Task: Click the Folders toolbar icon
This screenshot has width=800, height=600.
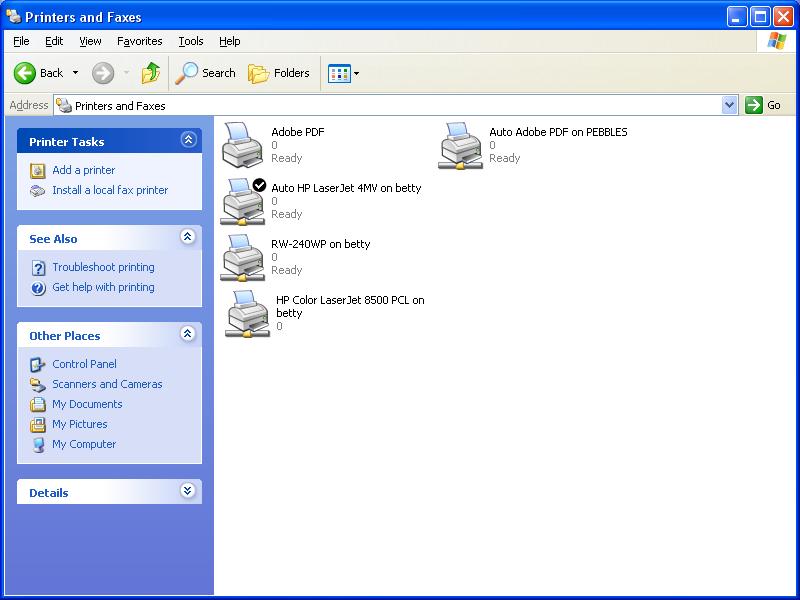Action: pyautogui.click(x=258, y=73)
